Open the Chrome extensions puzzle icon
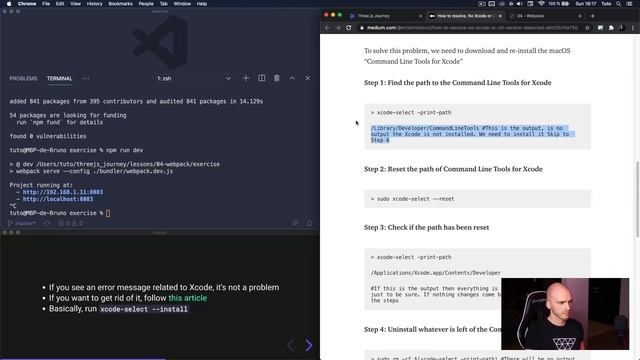Screen dimensions: 640x360 coord(611,28)
